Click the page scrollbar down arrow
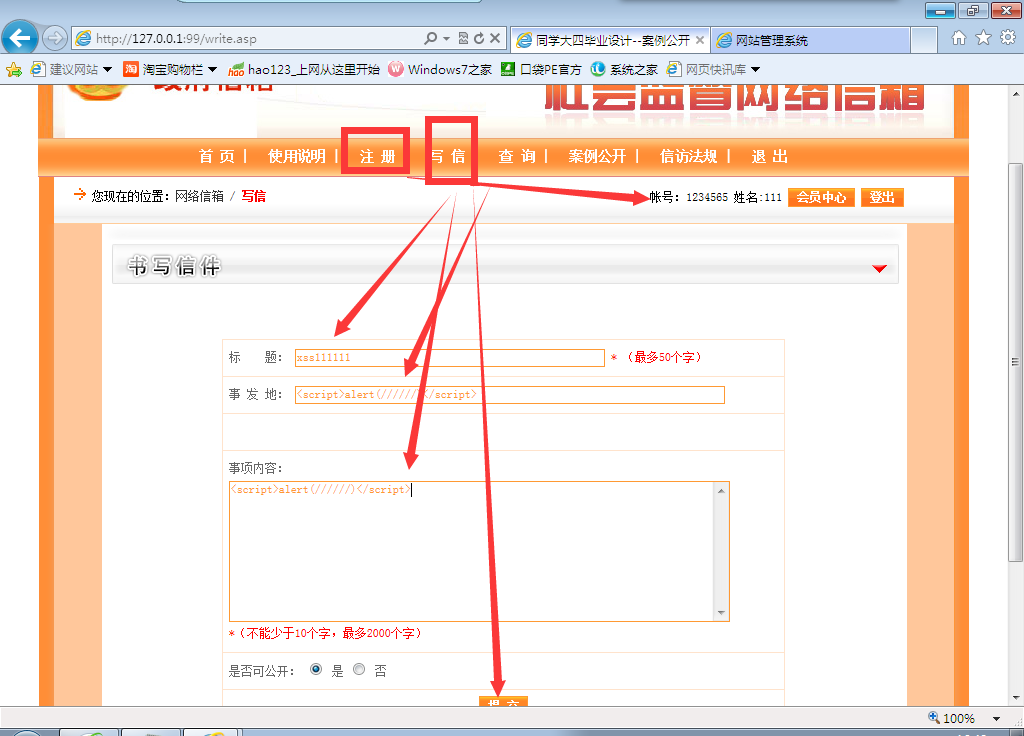1024x736 pixels. pyautogui.click(x=1016, y=697)
